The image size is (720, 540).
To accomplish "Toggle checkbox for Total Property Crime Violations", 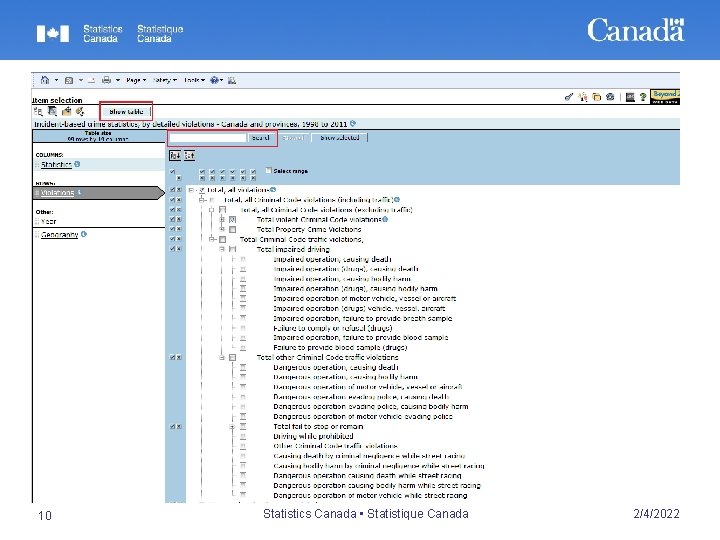I will tap(232, 230).
